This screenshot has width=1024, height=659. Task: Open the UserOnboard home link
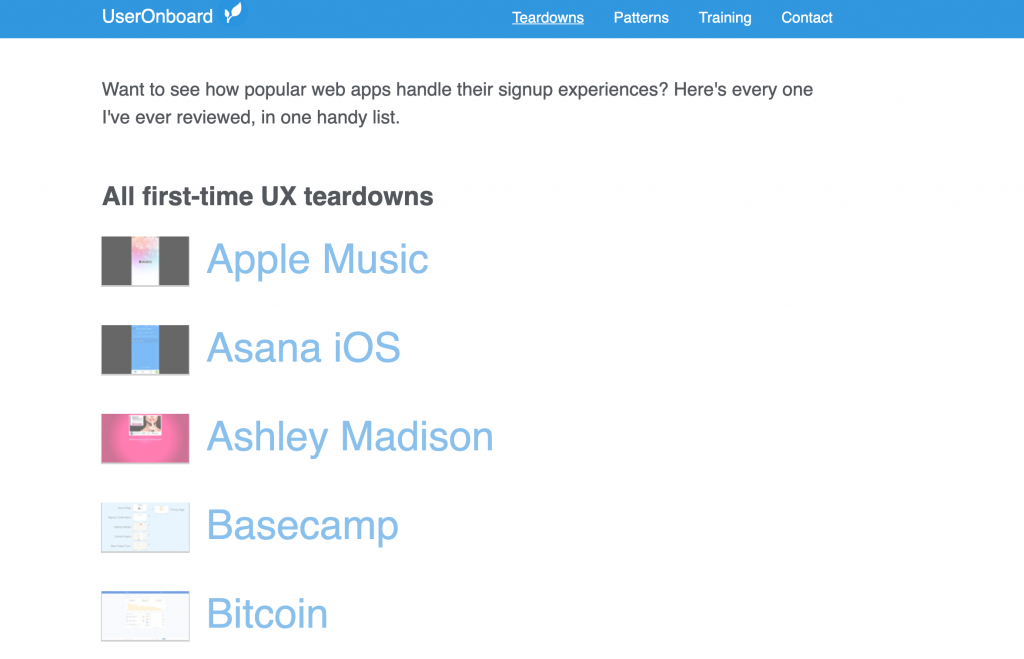pyautogui.click(x=172, y=15)
